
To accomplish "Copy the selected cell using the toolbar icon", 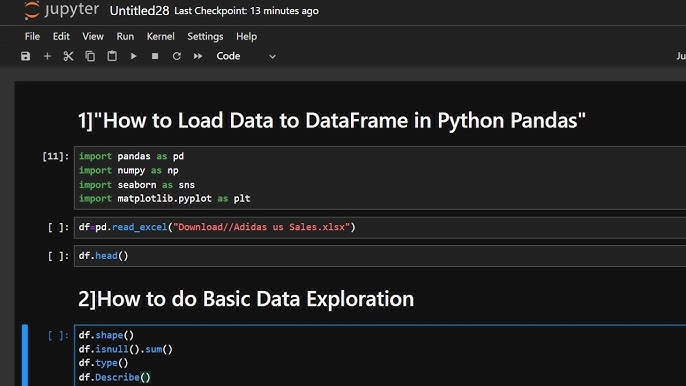I will pyautogui.click(x=90, y=56).
